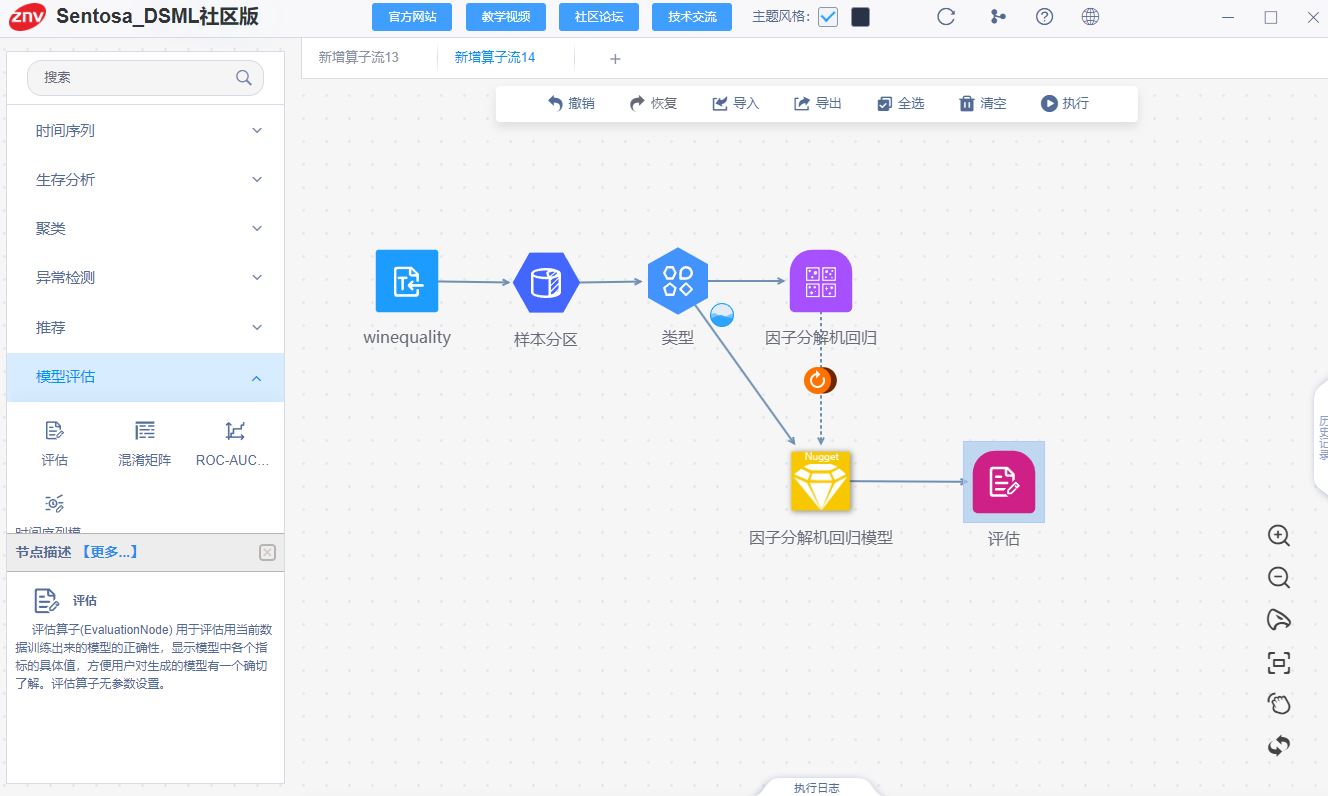This screenshot has width=1328, height=796.
Task: Expand the 异常检测 category
Action: point(145,278)
